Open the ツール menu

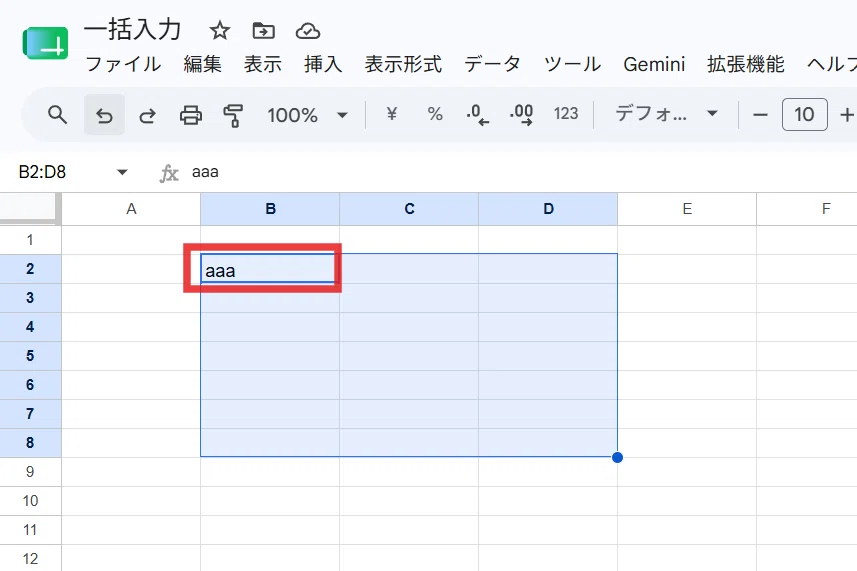pyautogui.click(x=572, y=64)
